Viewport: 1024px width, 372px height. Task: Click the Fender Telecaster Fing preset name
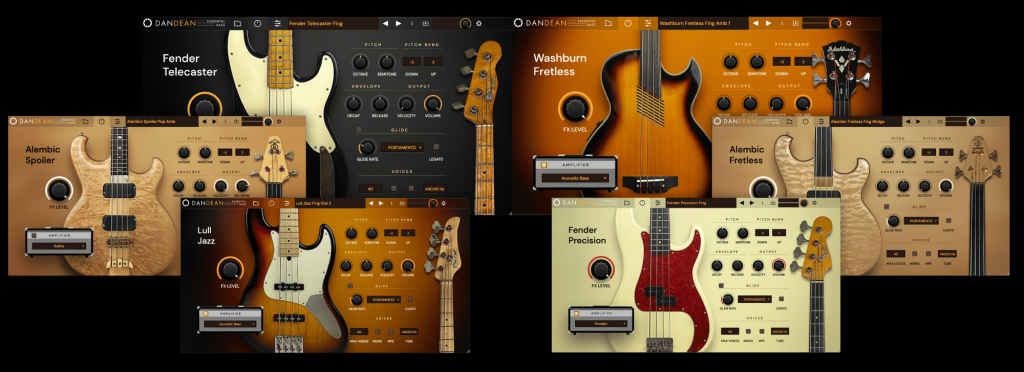click(315, 23)
